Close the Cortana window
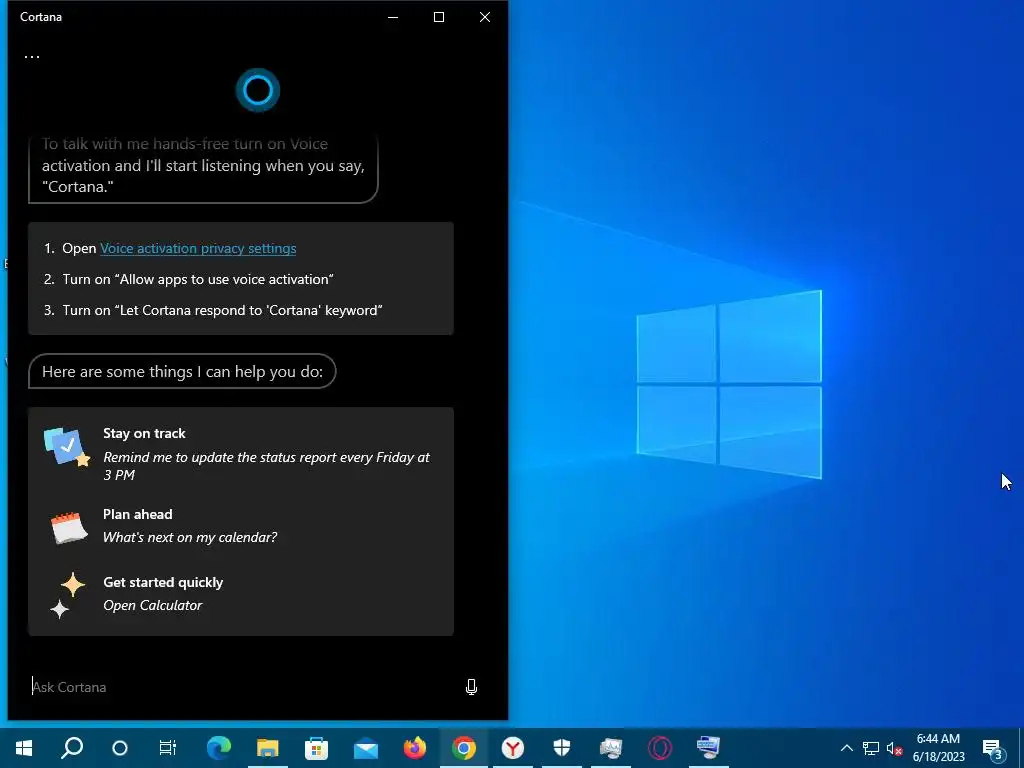 pos(485,17)
